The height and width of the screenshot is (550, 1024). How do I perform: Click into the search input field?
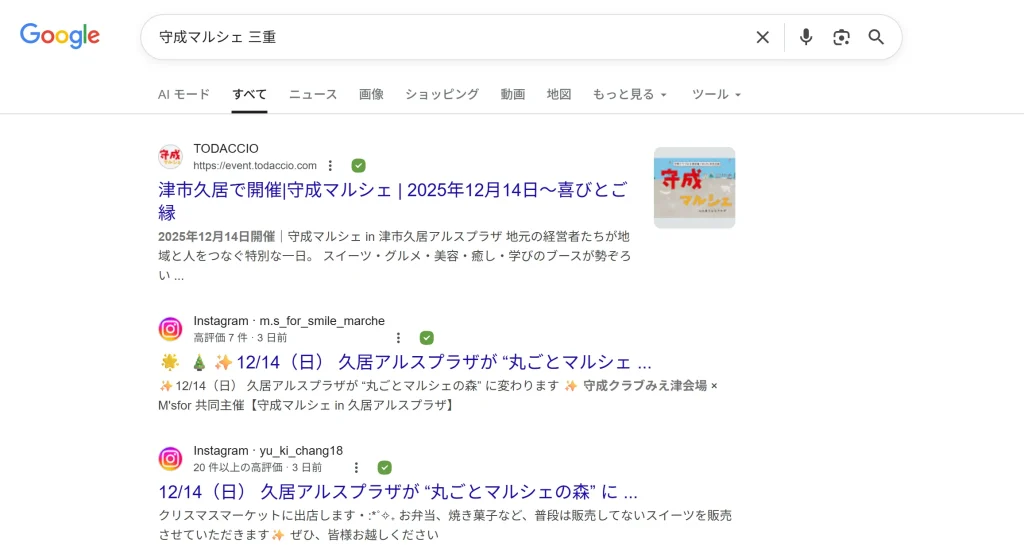[450, 37]
